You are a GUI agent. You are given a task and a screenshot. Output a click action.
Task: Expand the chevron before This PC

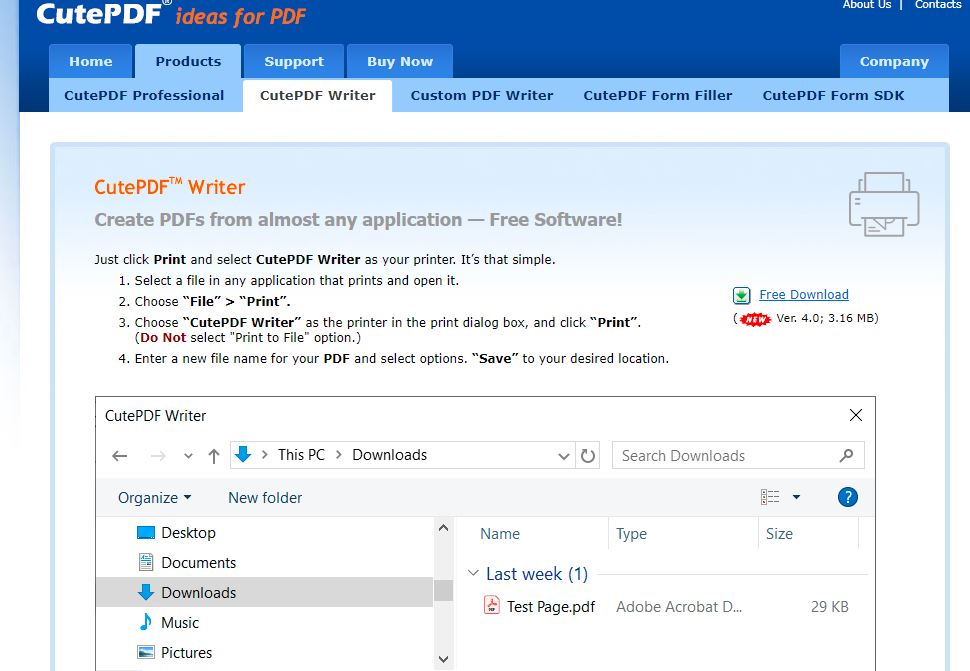[265, 455]
